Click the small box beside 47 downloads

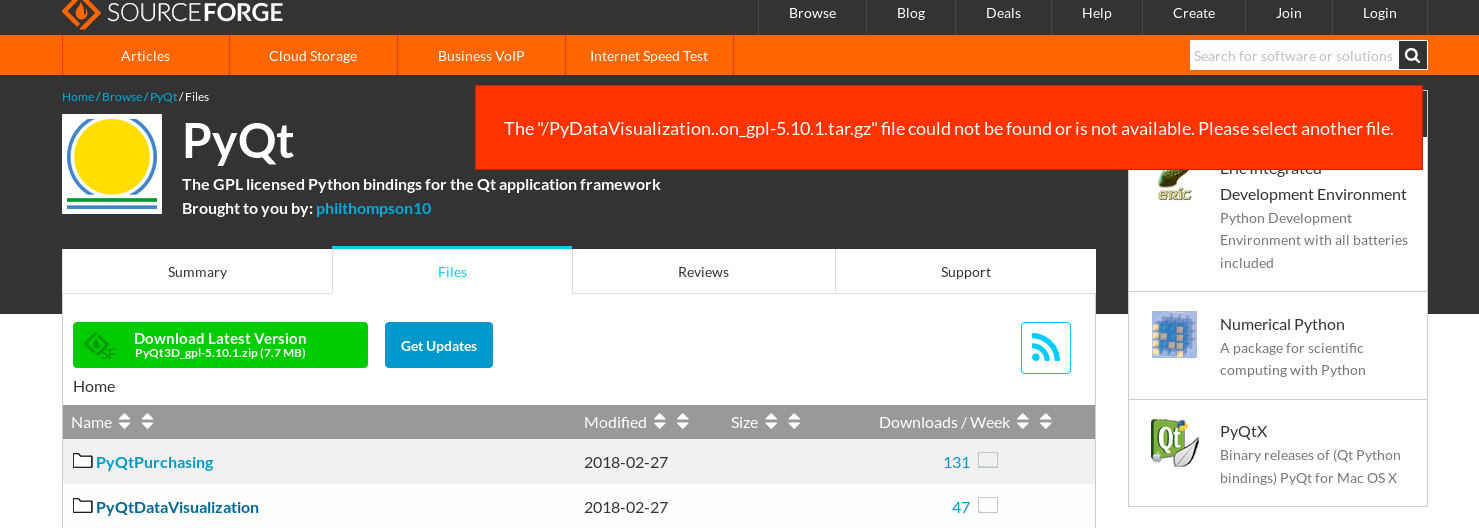[988, 506]
